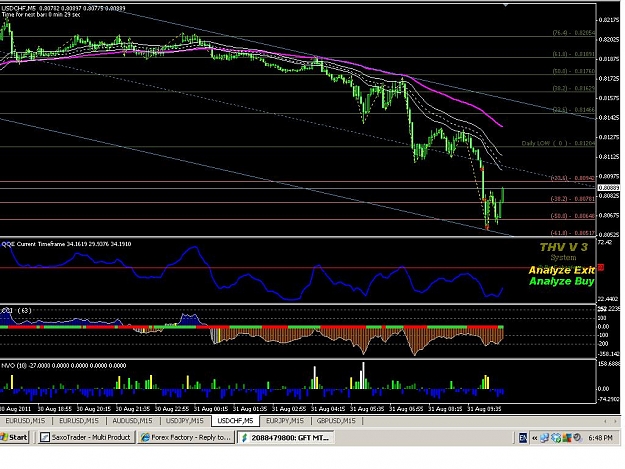Click the chart tabs scroll-left arrow
The height and width of the screenshot is (469, 625).
coord(605,421)
